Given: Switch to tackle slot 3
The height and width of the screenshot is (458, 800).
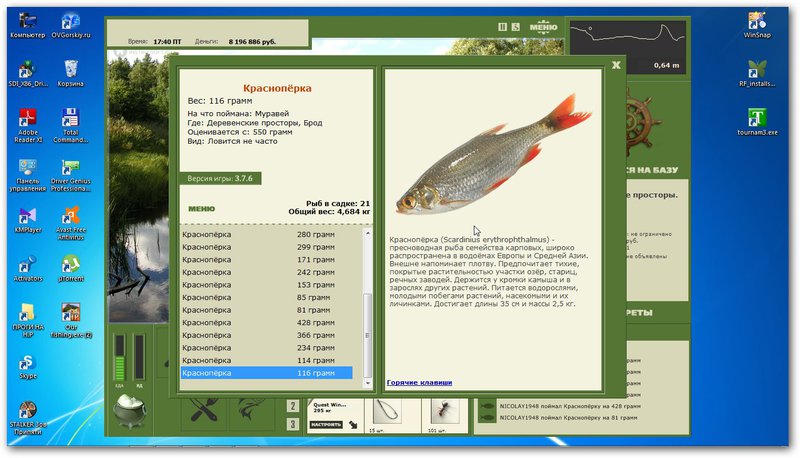Looking at the screenshot, I should tap(292, 424).
